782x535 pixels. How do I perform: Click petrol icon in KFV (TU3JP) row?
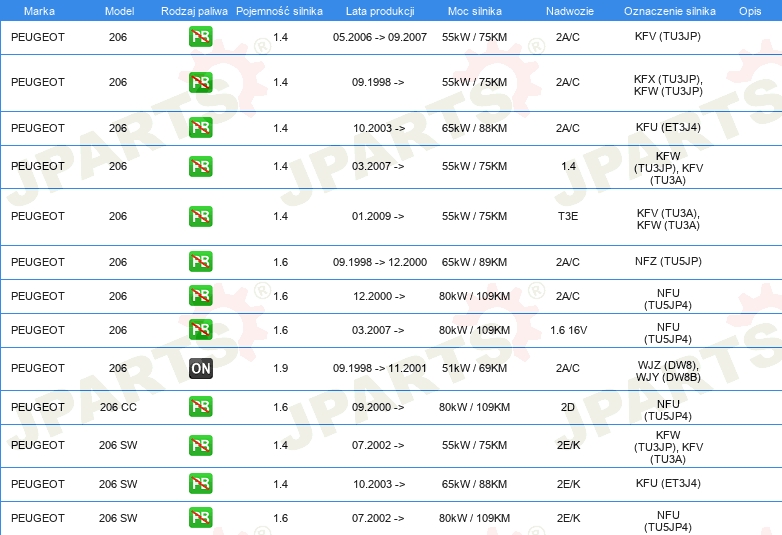click(x=200, y=37)
